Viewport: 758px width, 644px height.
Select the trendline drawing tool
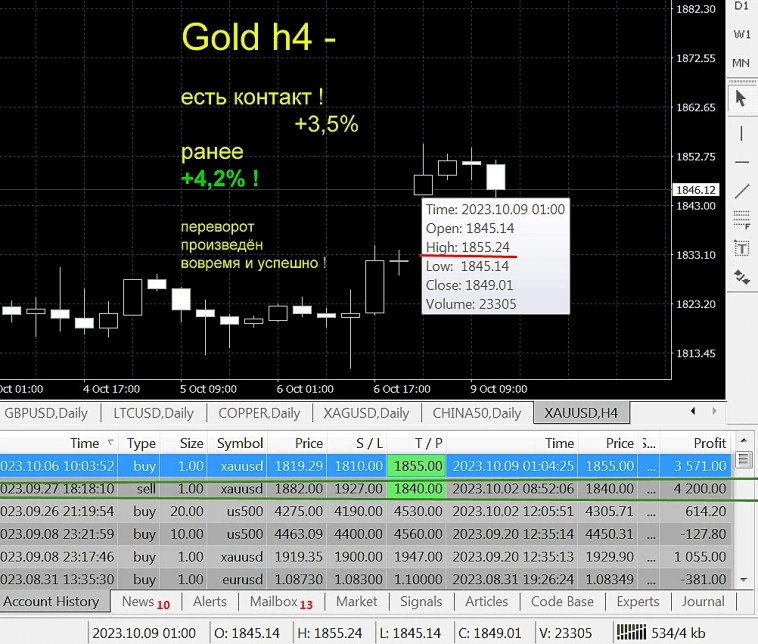[741, 191]
